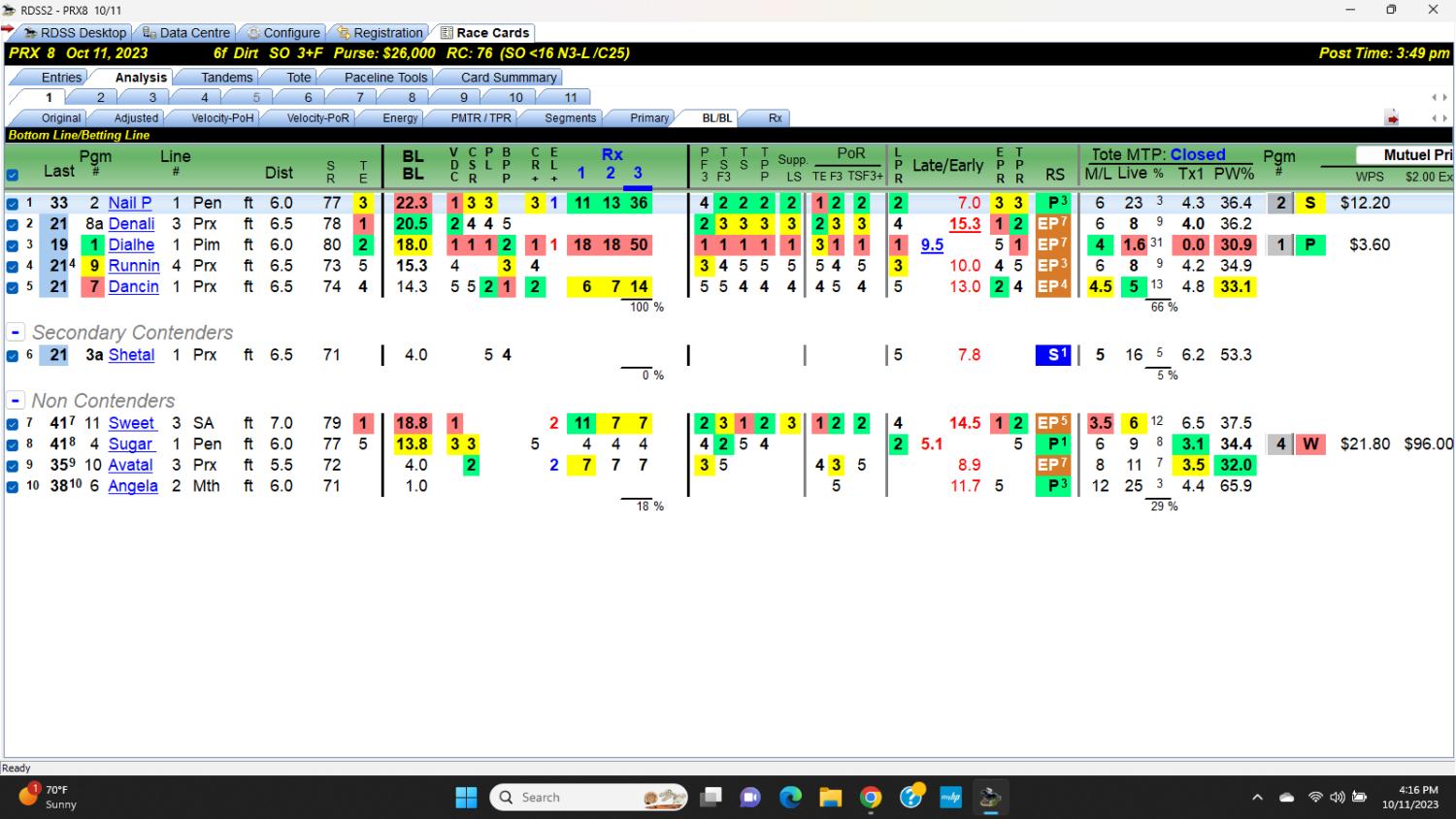
Task: Collapse the Secondary Contenders group
Action: 16,332
